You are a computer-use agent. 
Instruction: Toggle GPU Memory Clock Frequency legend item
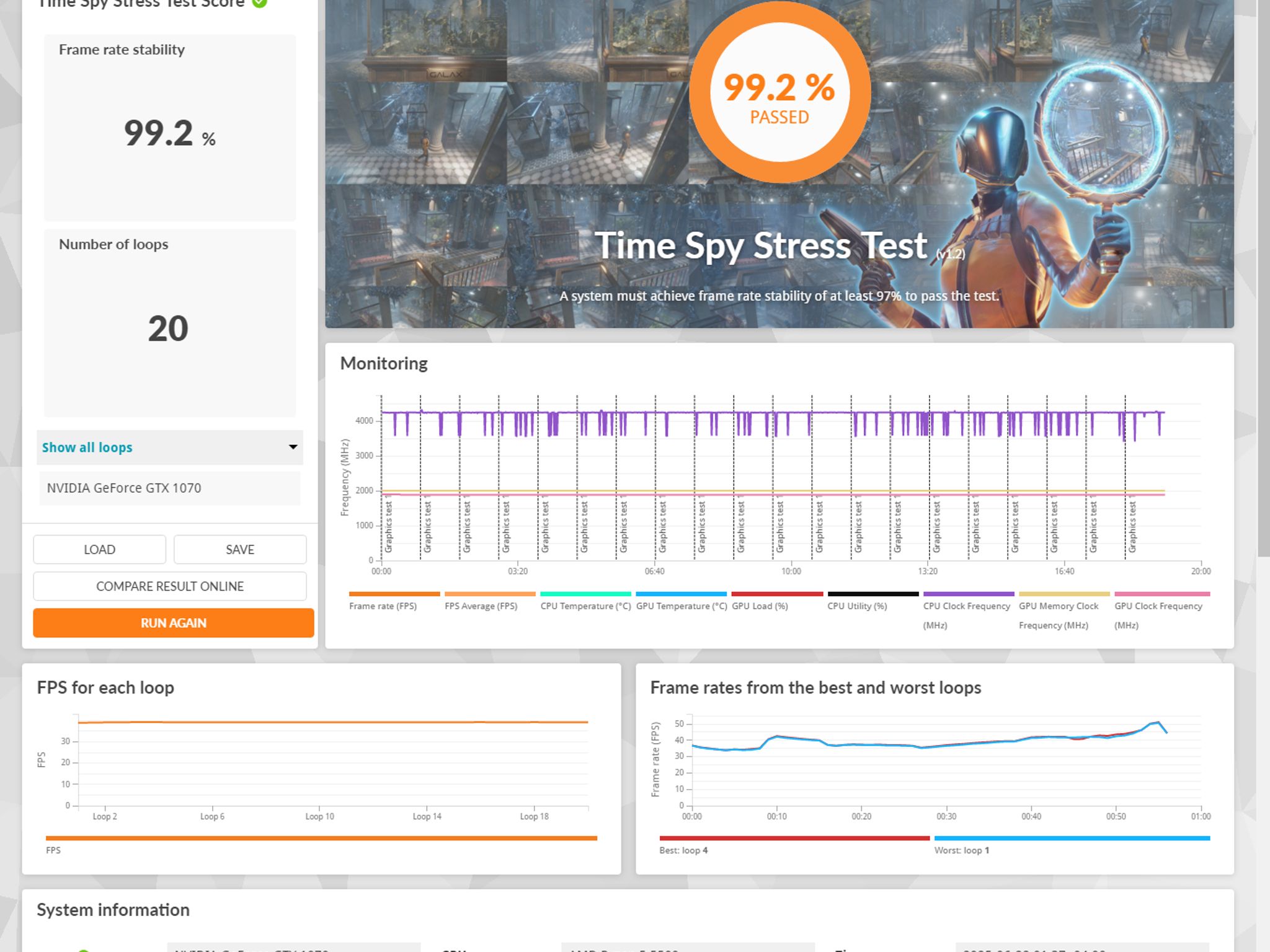coord(1064,610)
